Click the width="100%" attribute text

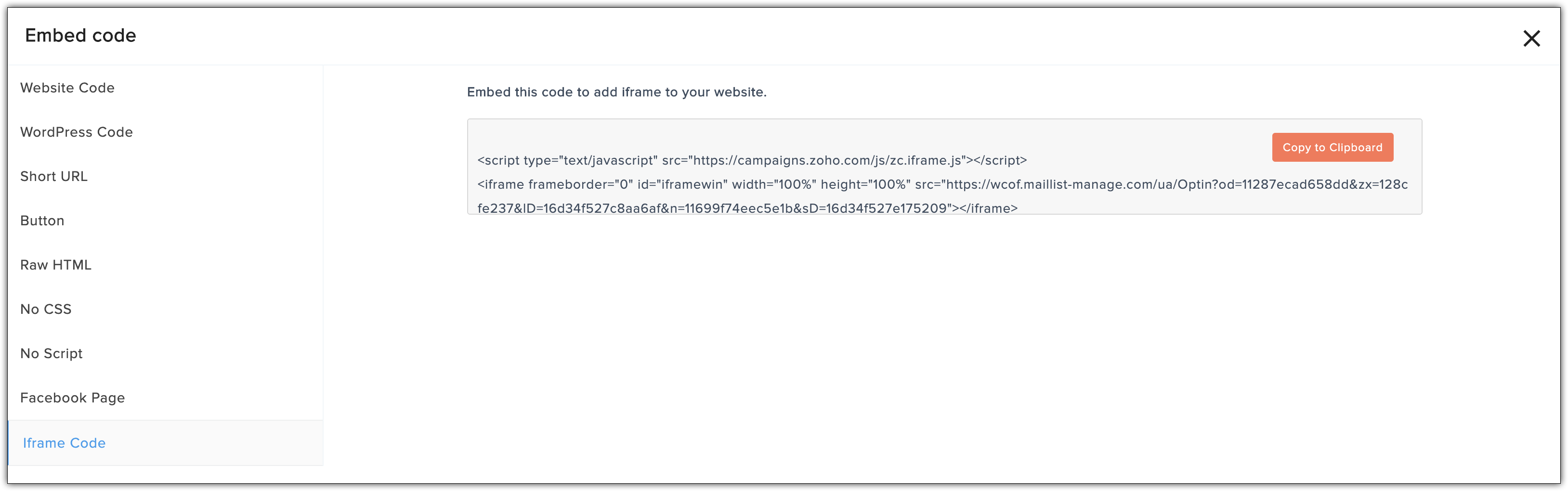774,184
